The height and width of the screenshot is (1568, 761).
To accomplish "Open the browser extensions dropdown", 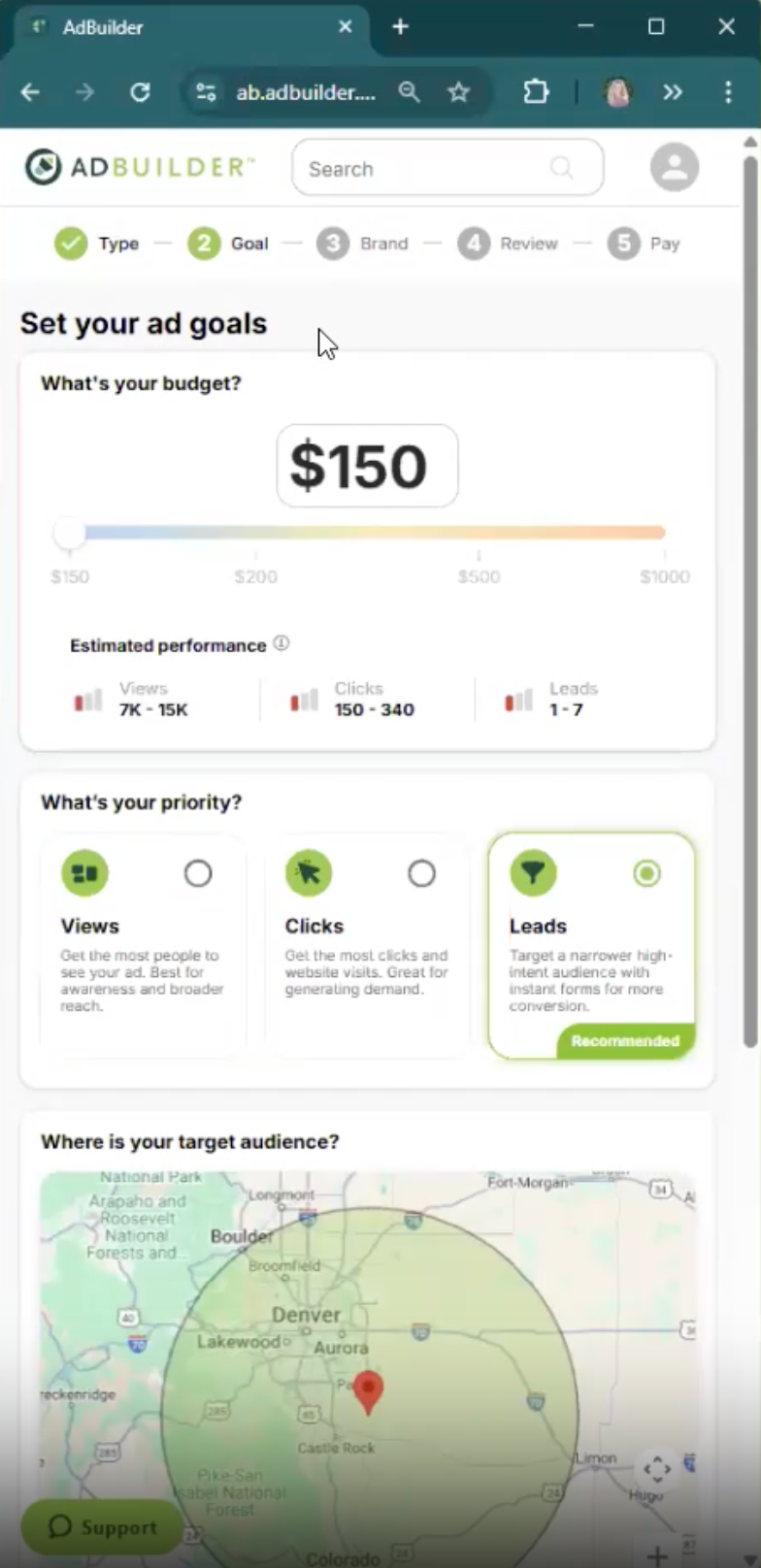I will tap(536, 92).
